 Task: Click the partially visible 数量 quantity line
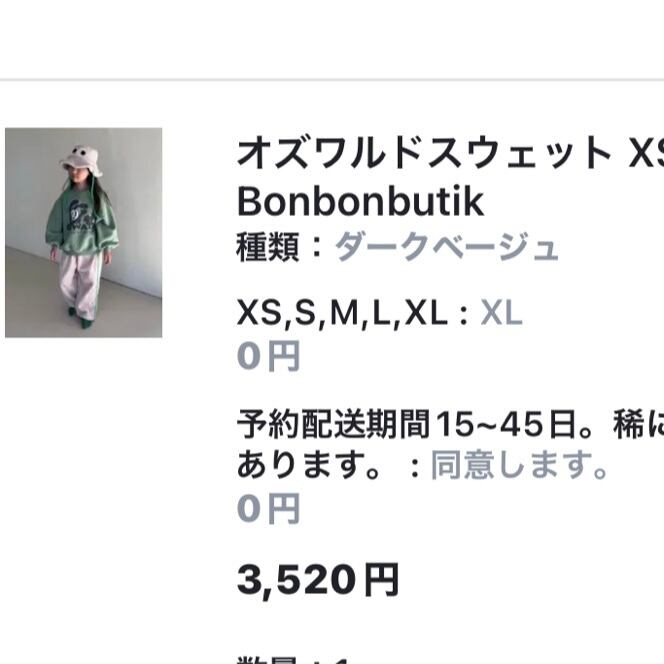pyautogui.click(x=292, y=659)
